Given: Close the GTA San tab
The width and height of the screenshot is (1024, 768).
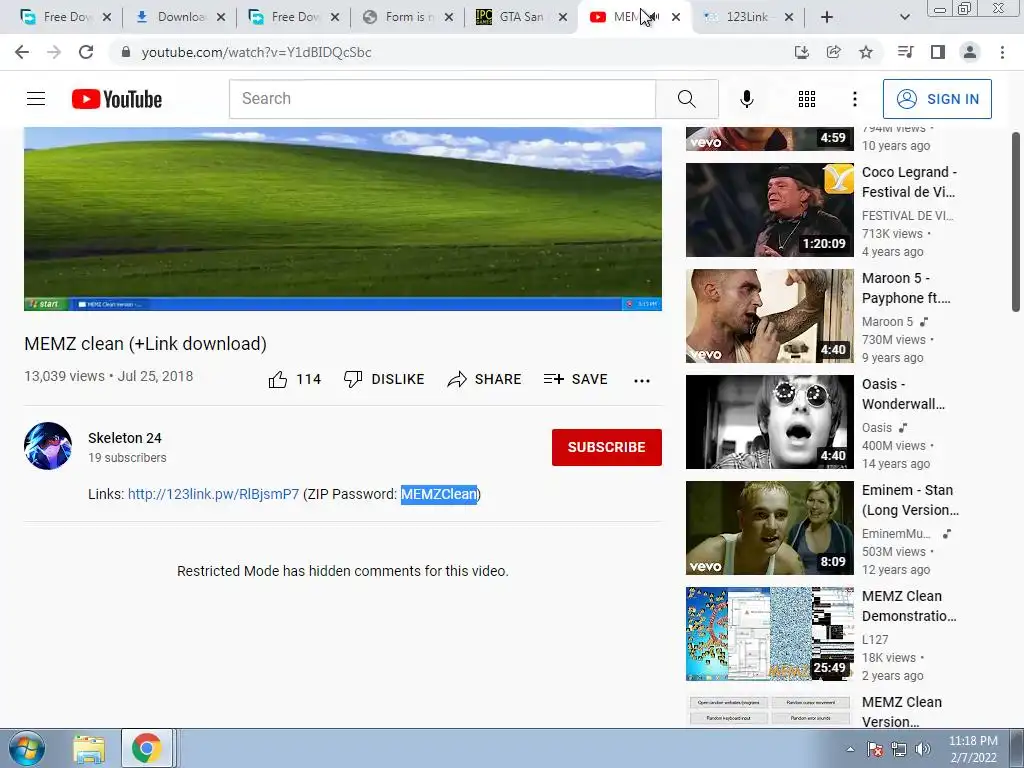Looking at the screenshot, I should click(563, 17).
